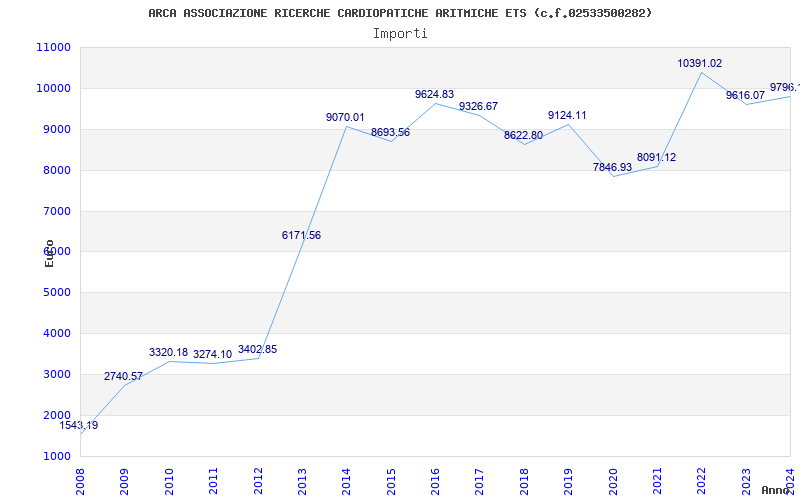Viewport: 800px width, 500px height.
Task: Click x-axis year 2011
Action: (213, 483)
